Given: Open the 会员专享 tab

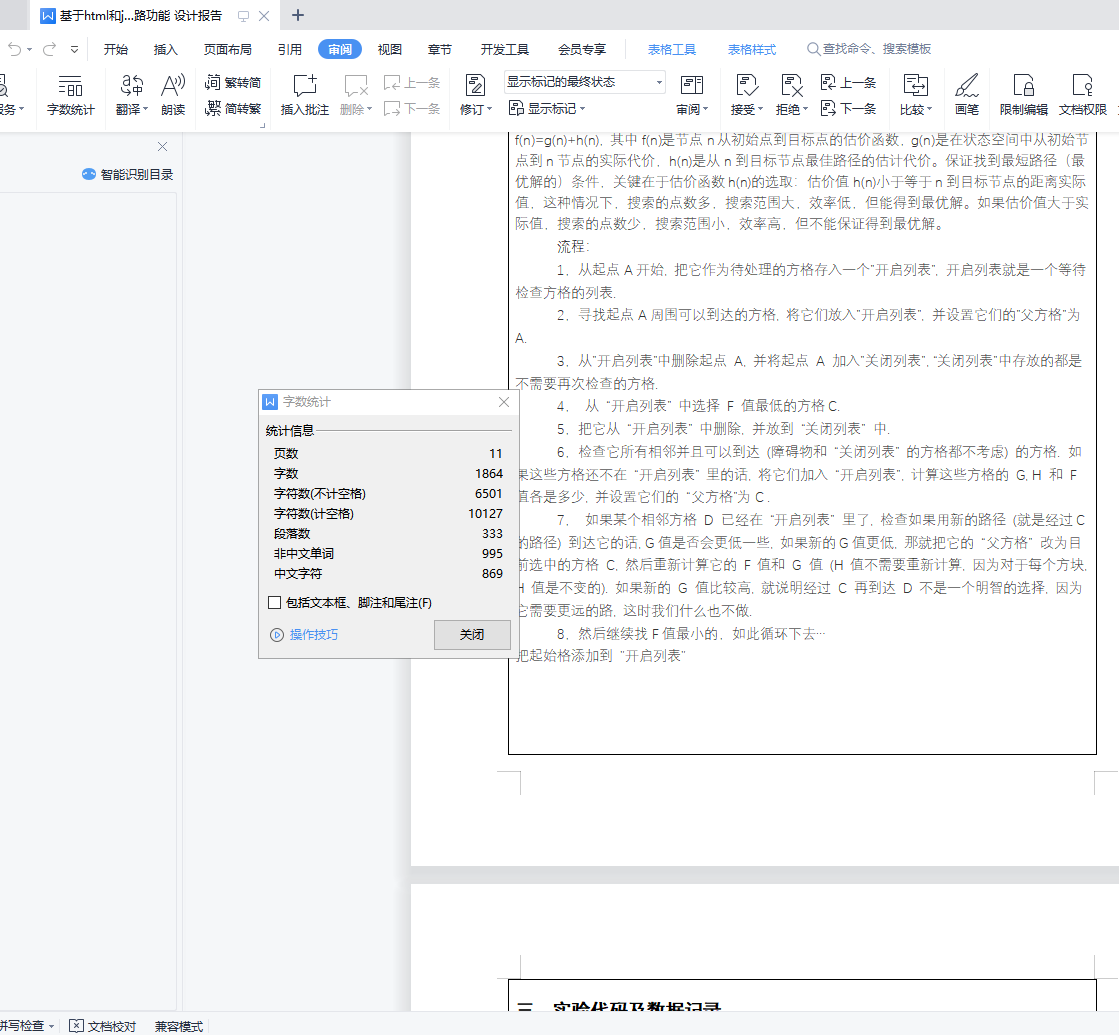Looking at the screenshot, I should pos(582,49).
